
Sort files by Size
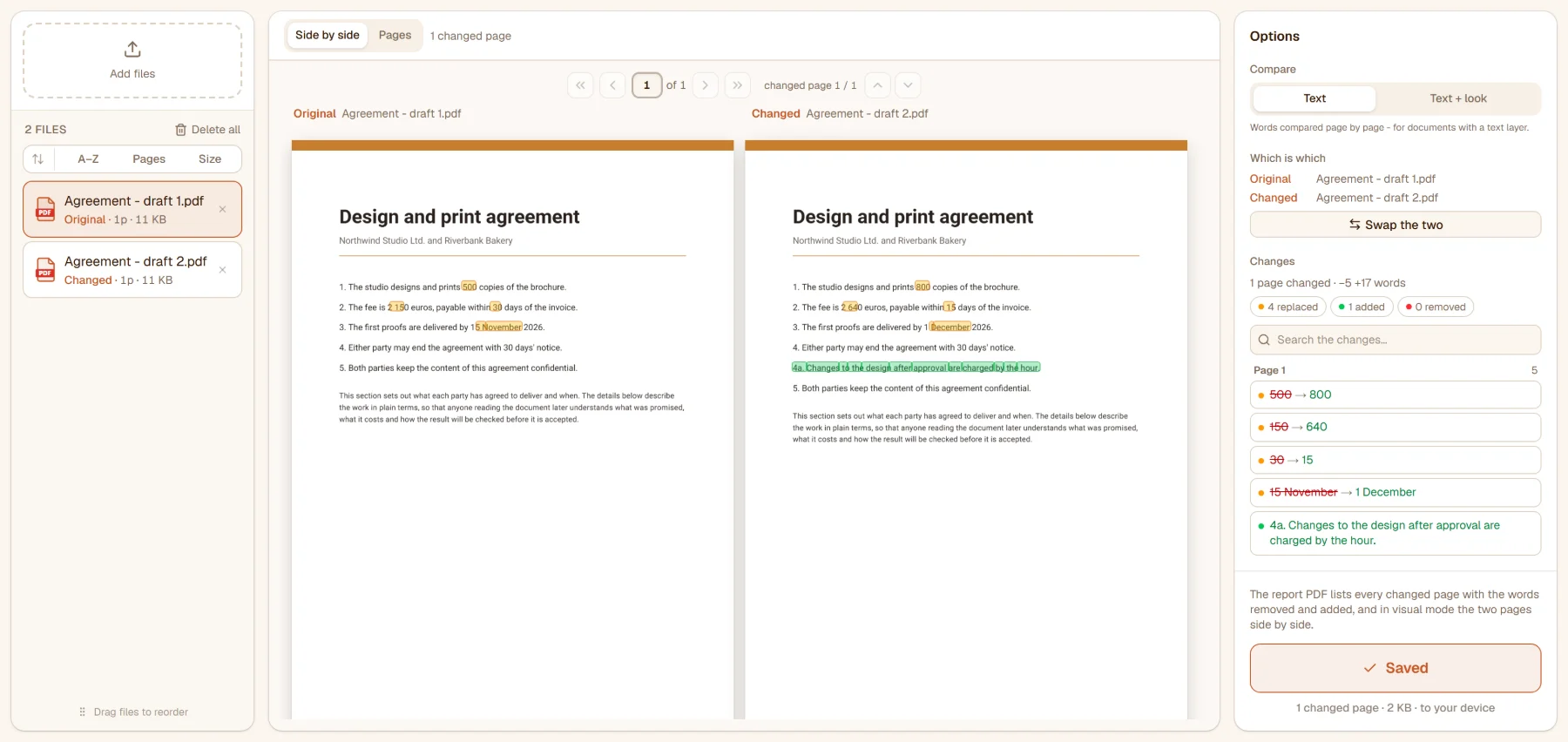210,159
